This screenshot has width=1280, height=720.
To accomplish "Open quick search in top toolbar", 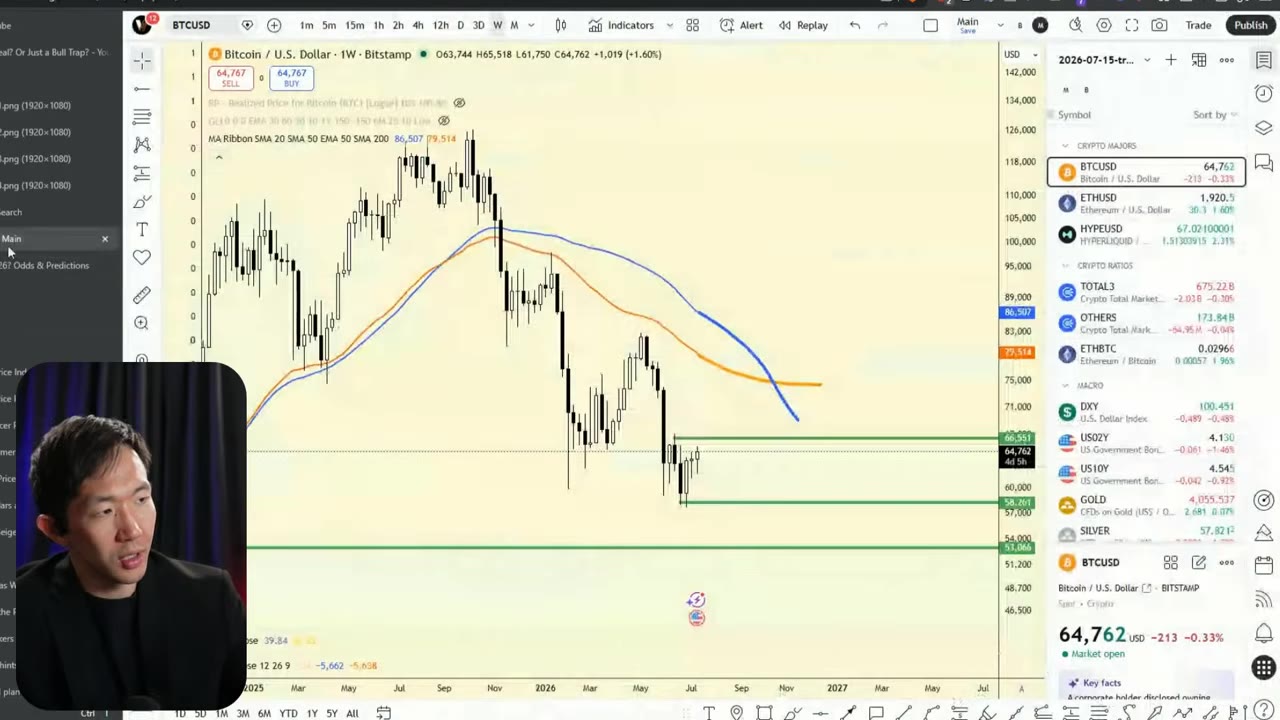I will pos(1075,25).
